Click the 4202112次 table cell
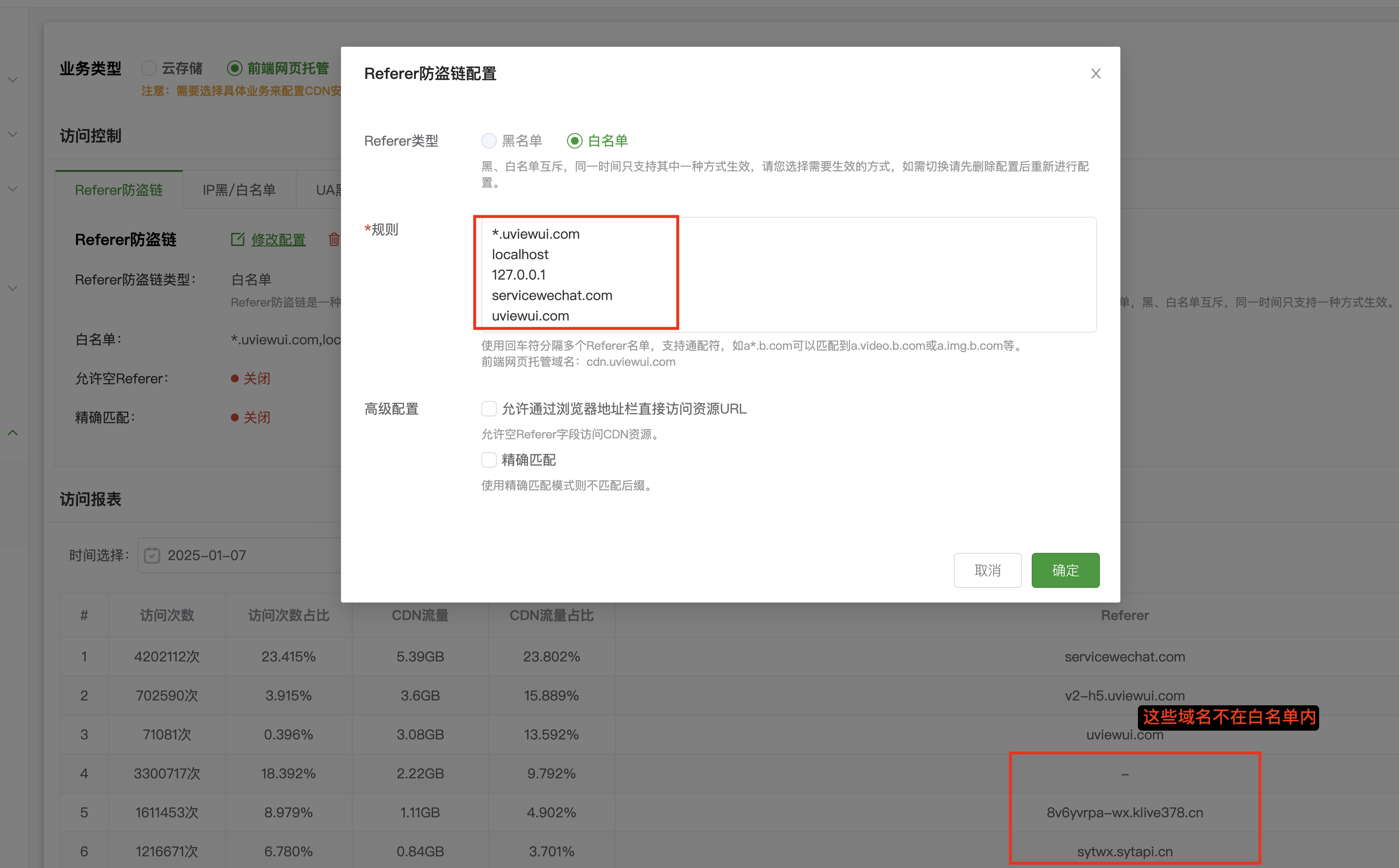 pyautogui.click(x=167, y=657)
